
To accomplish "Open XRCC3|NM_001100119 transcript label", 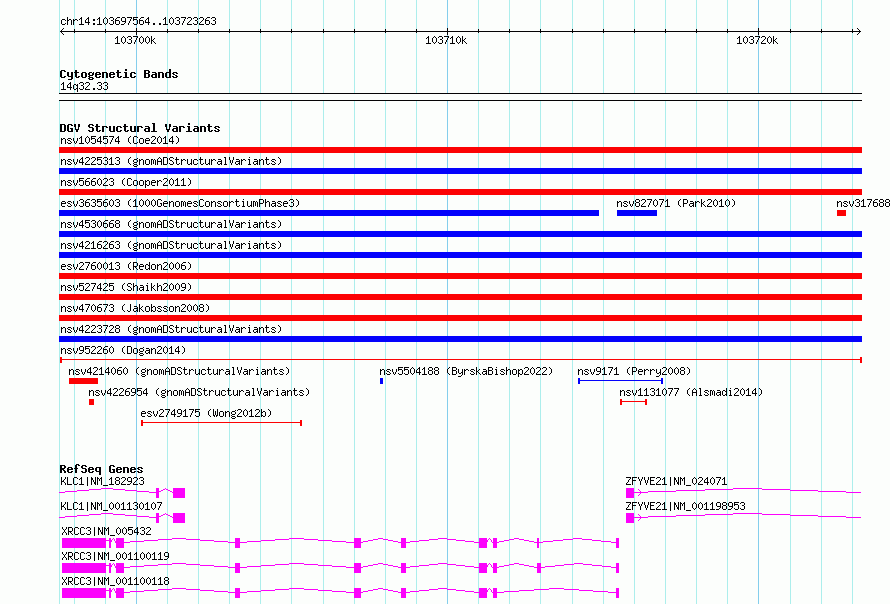I will tap(115, 556).
